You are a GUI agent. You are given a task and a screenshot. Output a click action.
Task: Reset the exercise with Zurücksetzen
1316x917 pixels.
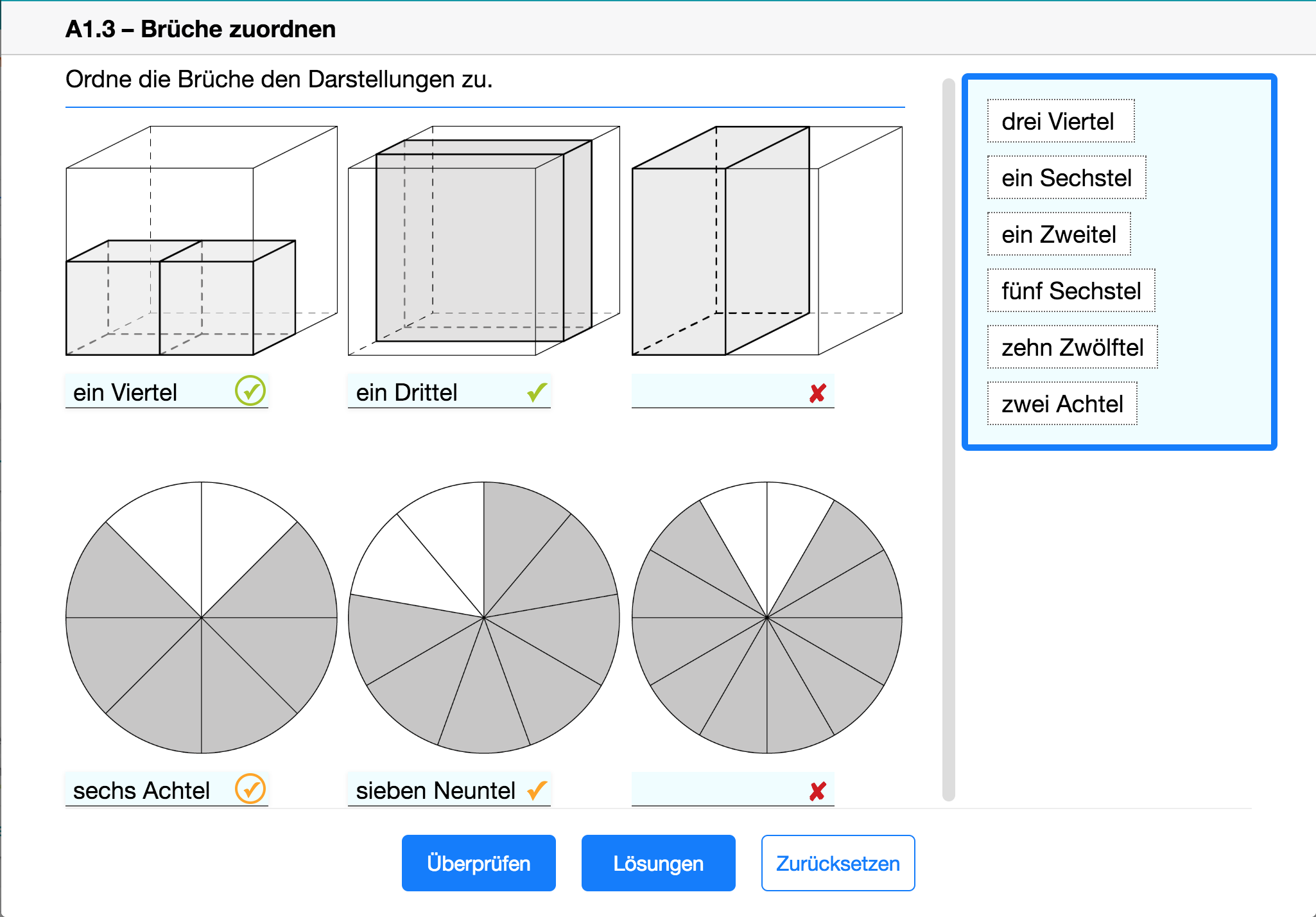coord(838,863)
